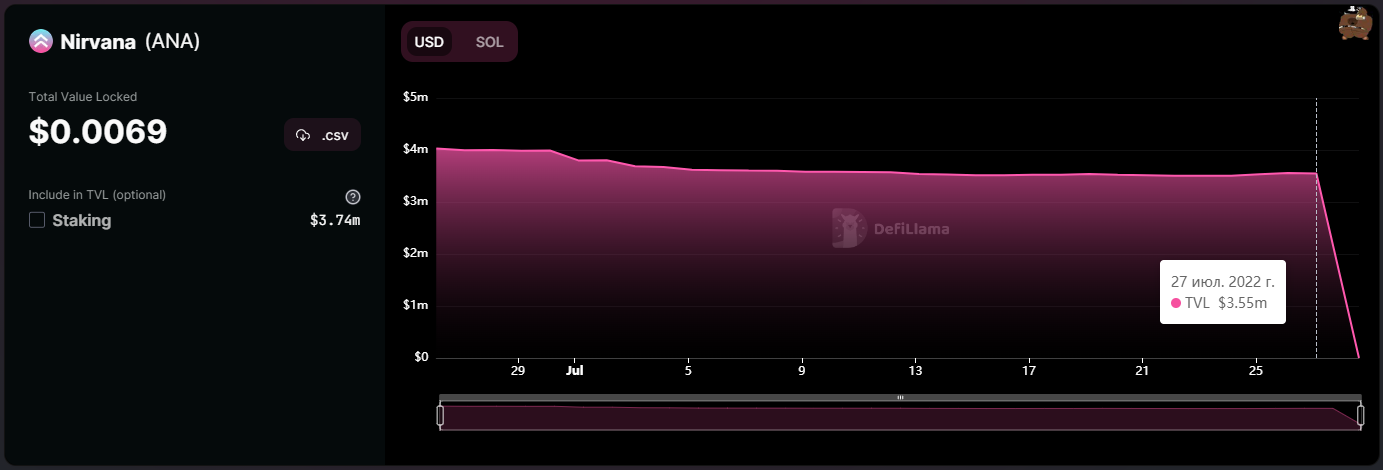
Task: Click the range slider's top move bar
Action: pos(900,397)
